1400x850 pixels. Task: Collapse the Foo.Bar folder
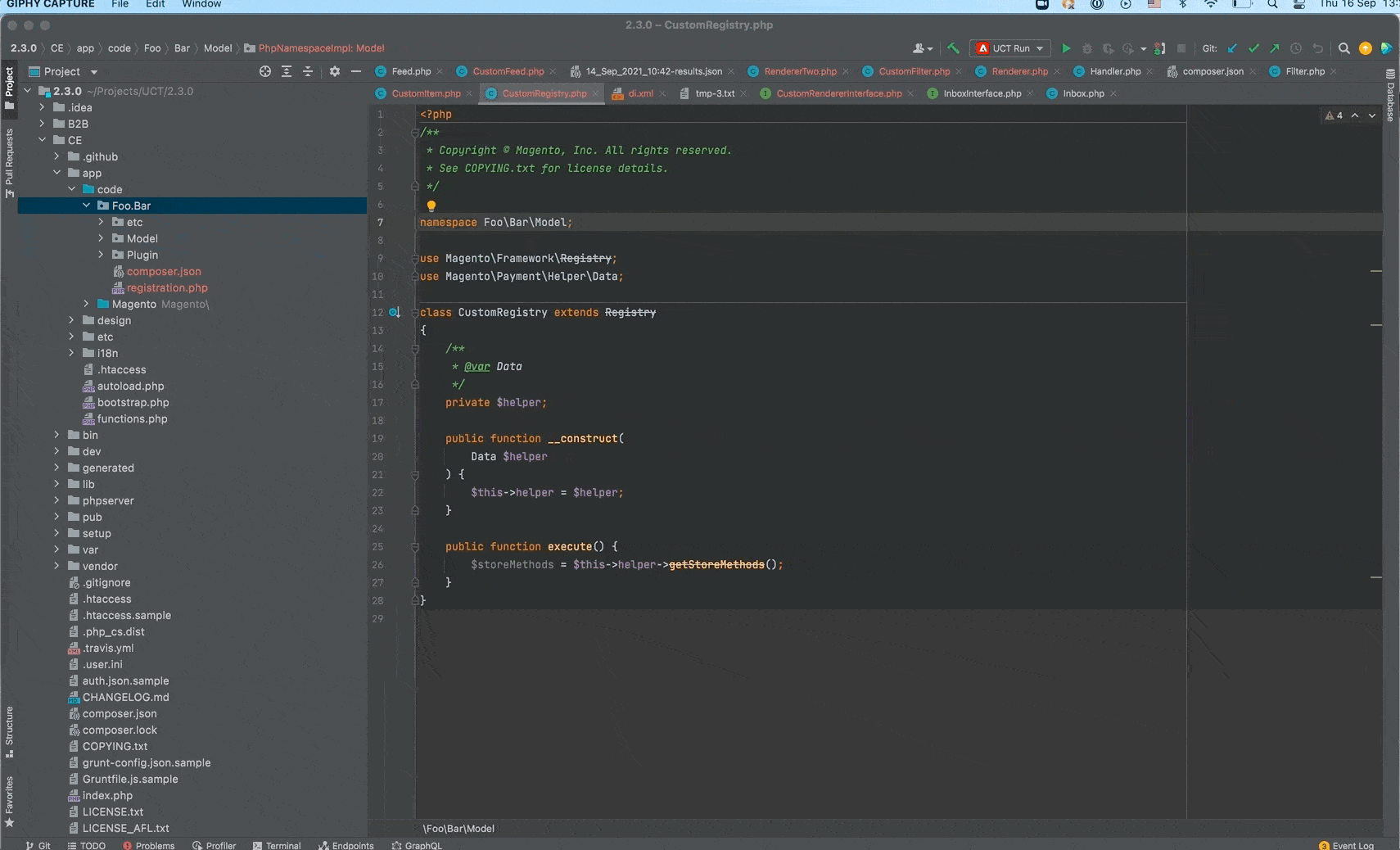(87, 206)
